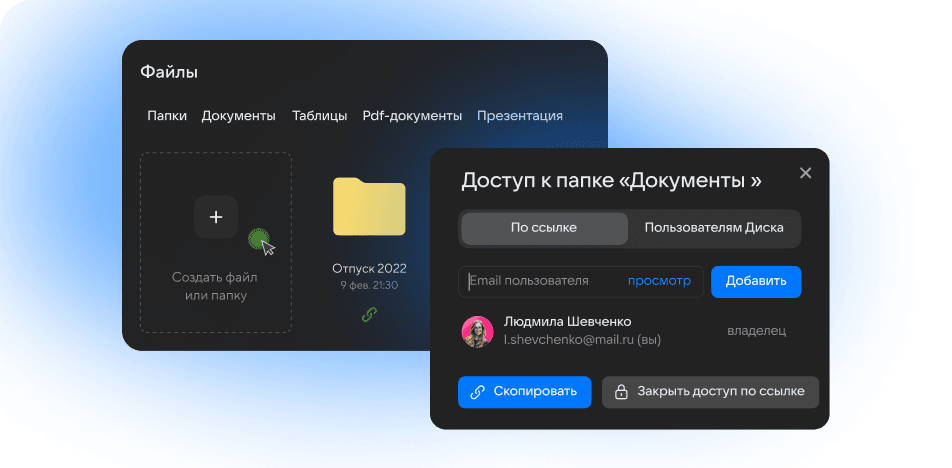The image size is (952, 468).
Task: Click the dialog title Доступ к папке «Документы»
Action: pos(611,181)
